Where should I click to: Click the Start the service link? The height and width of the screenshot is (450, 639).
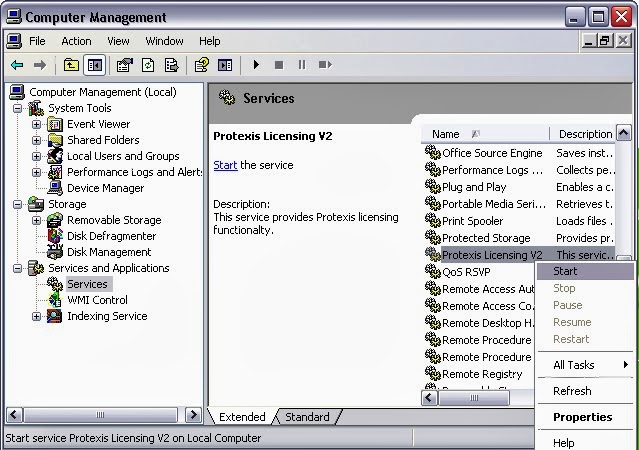click(x=225, y=165)
